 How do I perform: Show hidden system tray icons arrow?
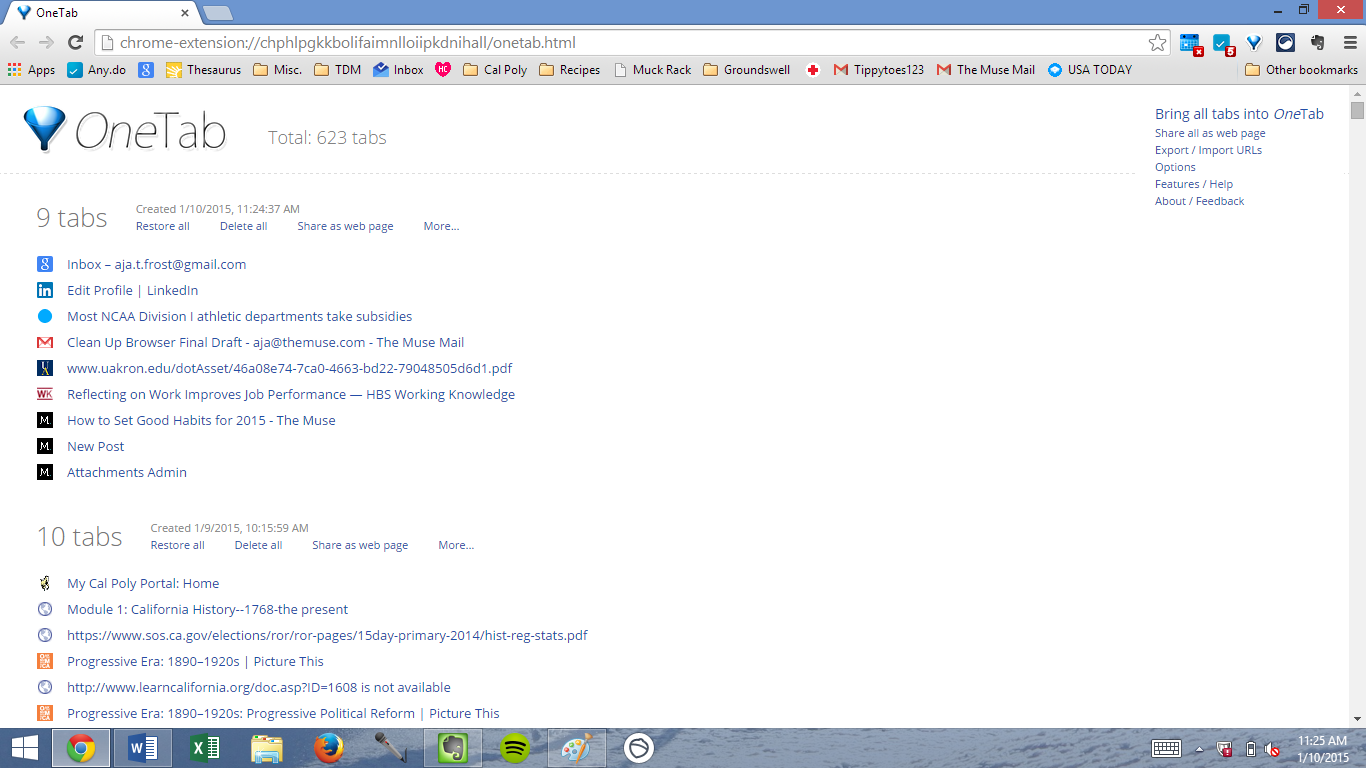[1199, 749]
